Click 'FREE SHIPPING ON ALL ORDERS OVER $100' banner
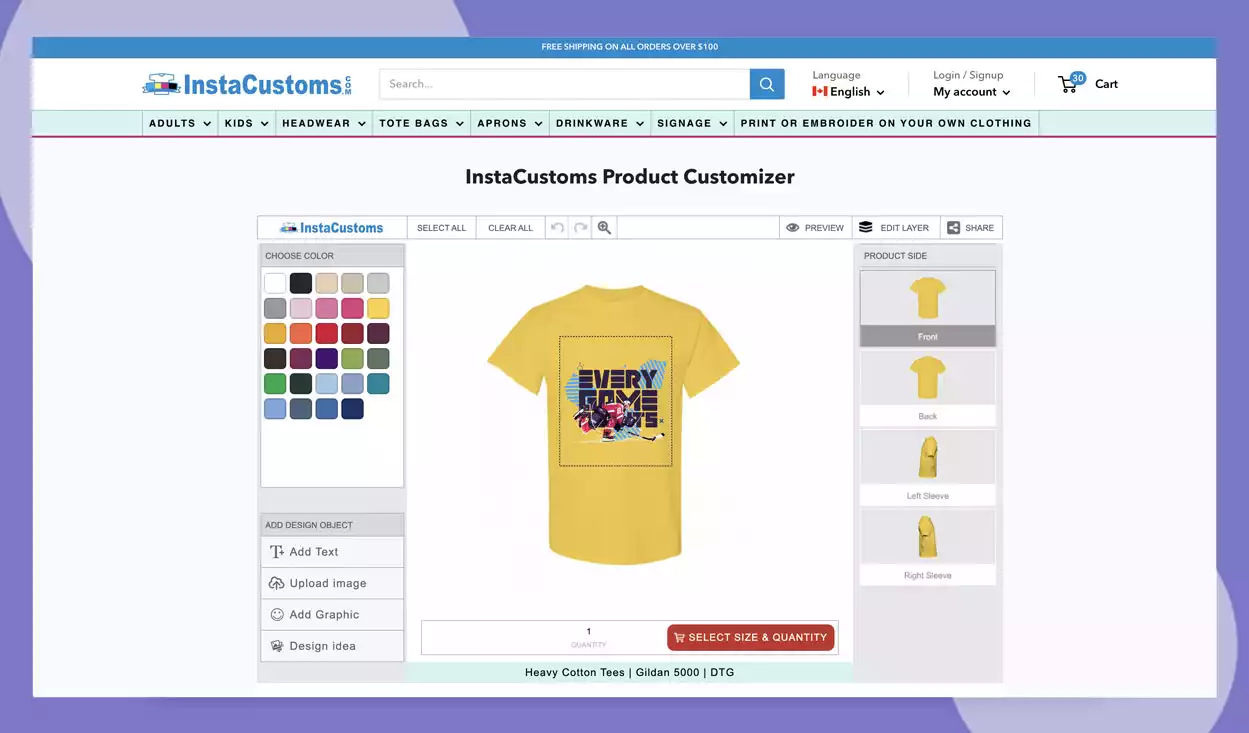 630,47
